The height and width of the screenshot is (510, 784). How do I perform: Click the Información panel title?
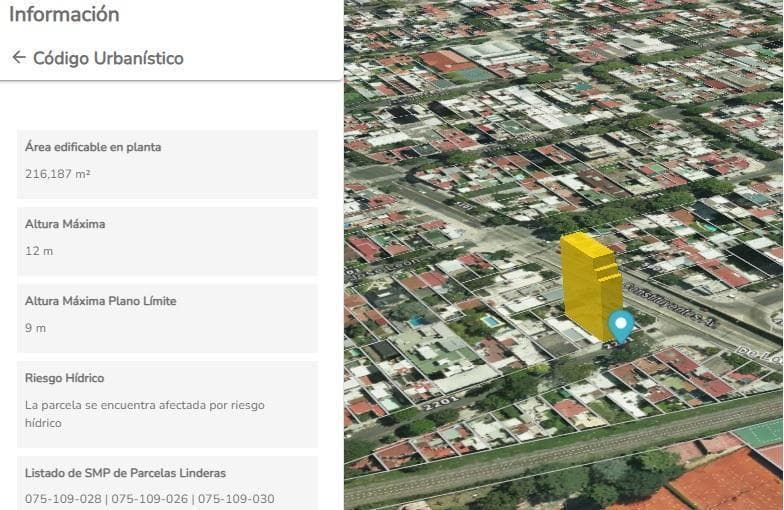[x=64, y=14]
